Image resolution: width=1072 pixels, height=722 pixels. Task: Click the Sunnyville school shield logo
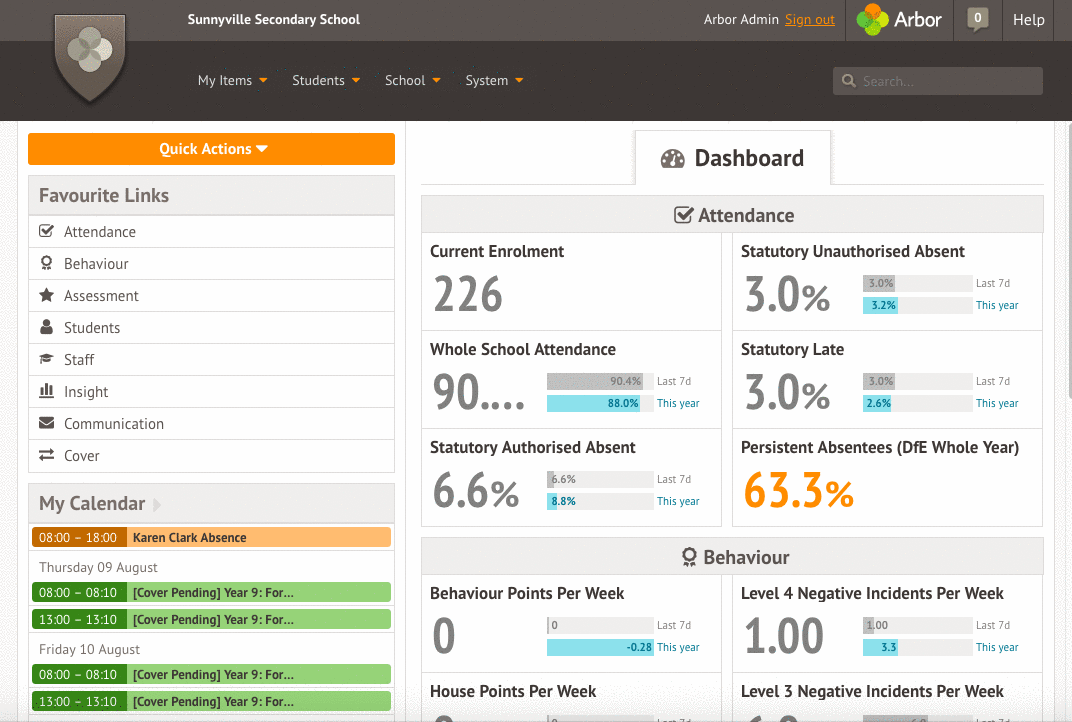[x=90, y=57]
